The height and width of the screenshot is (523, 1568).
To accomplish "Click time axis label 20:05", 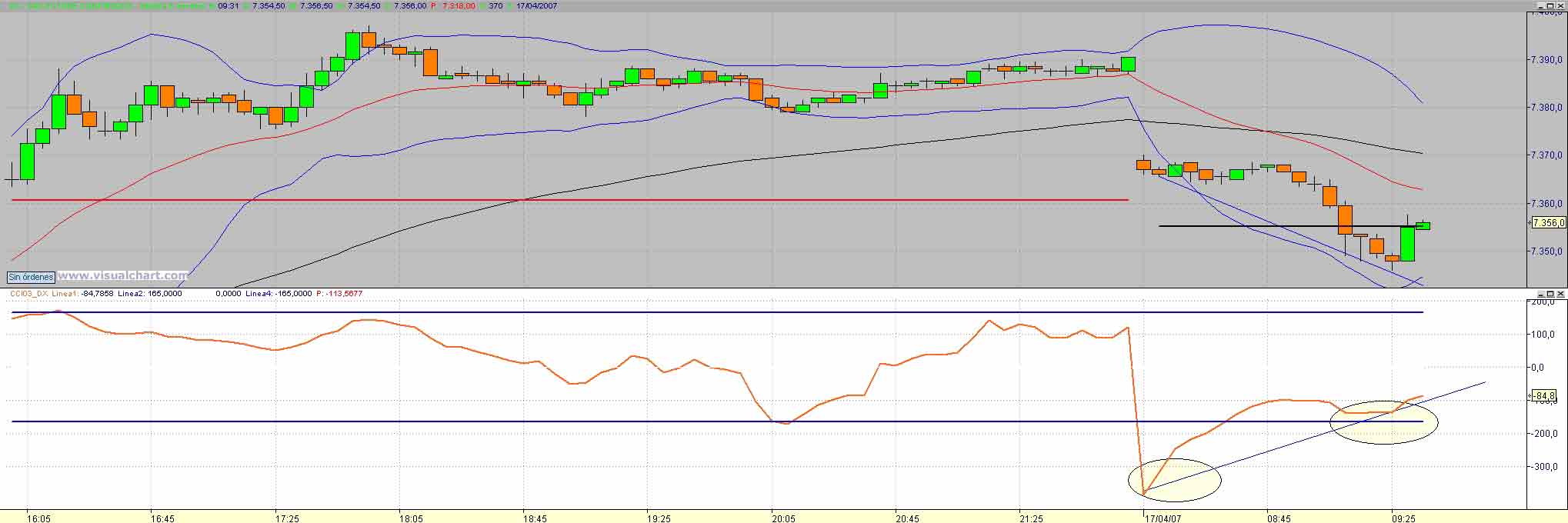I will pos(784,518).
